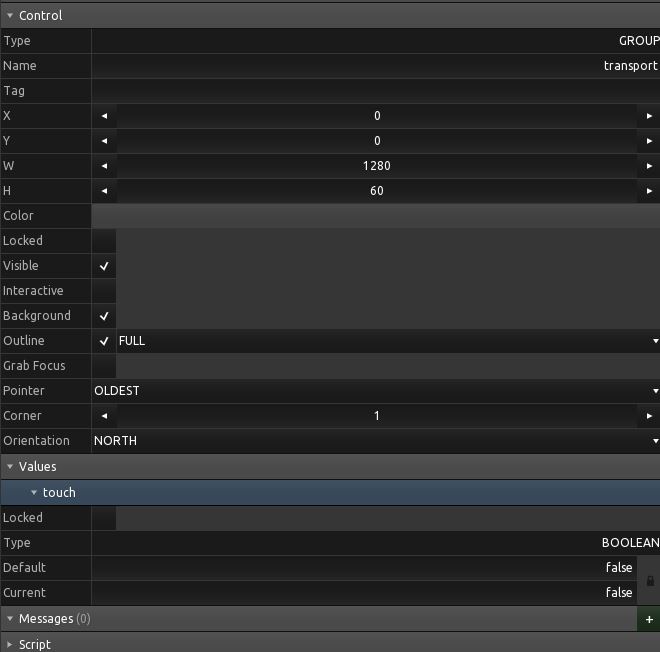
Task: Open the Orientation NORTH dropdown
Action: [x=375, y=441]
